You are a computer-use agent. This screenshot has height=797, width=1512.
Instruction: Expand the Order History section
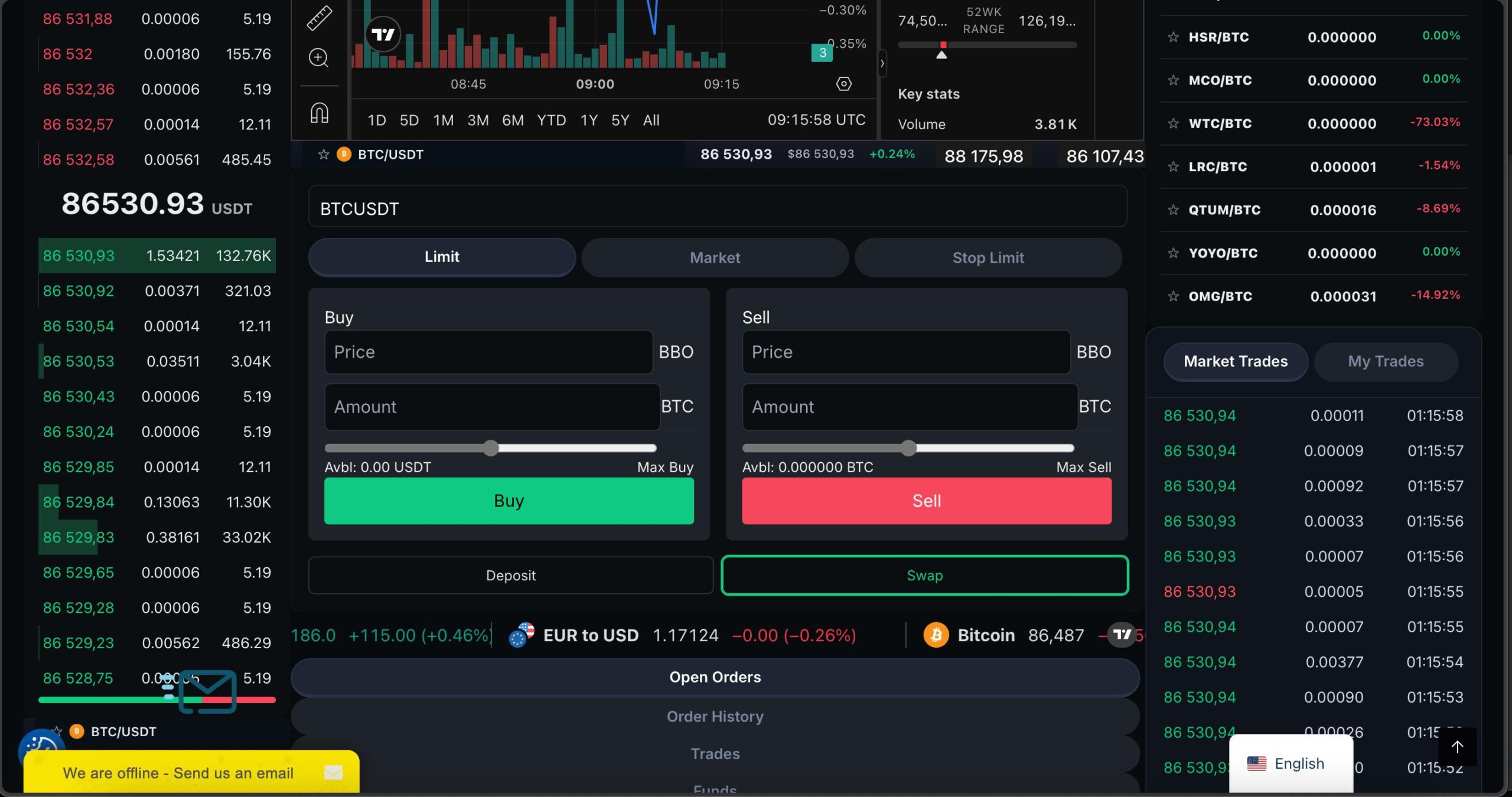click(715, 716)
